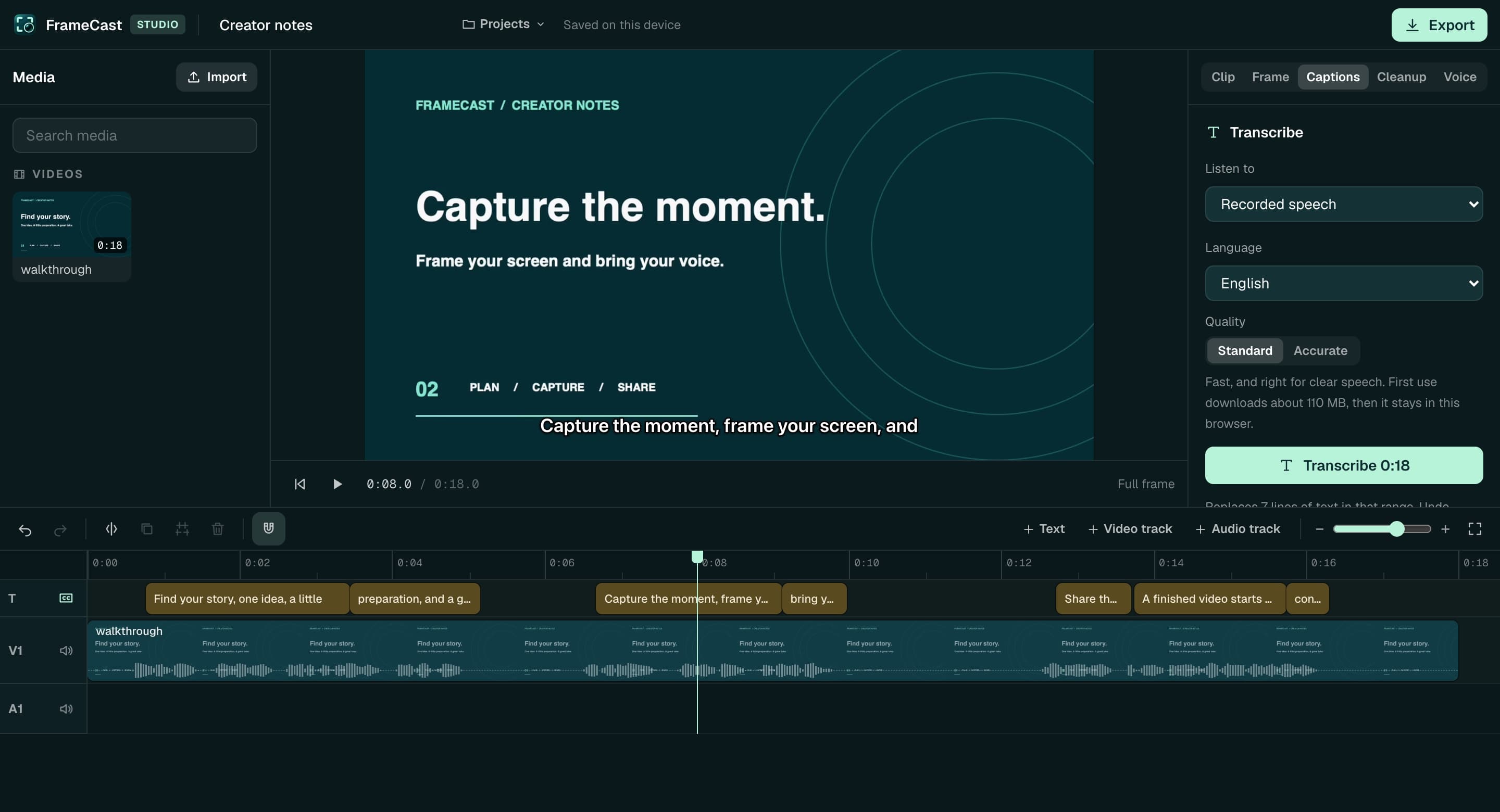Undo the last edit
Screen dimensions: 1500x812
25,529
